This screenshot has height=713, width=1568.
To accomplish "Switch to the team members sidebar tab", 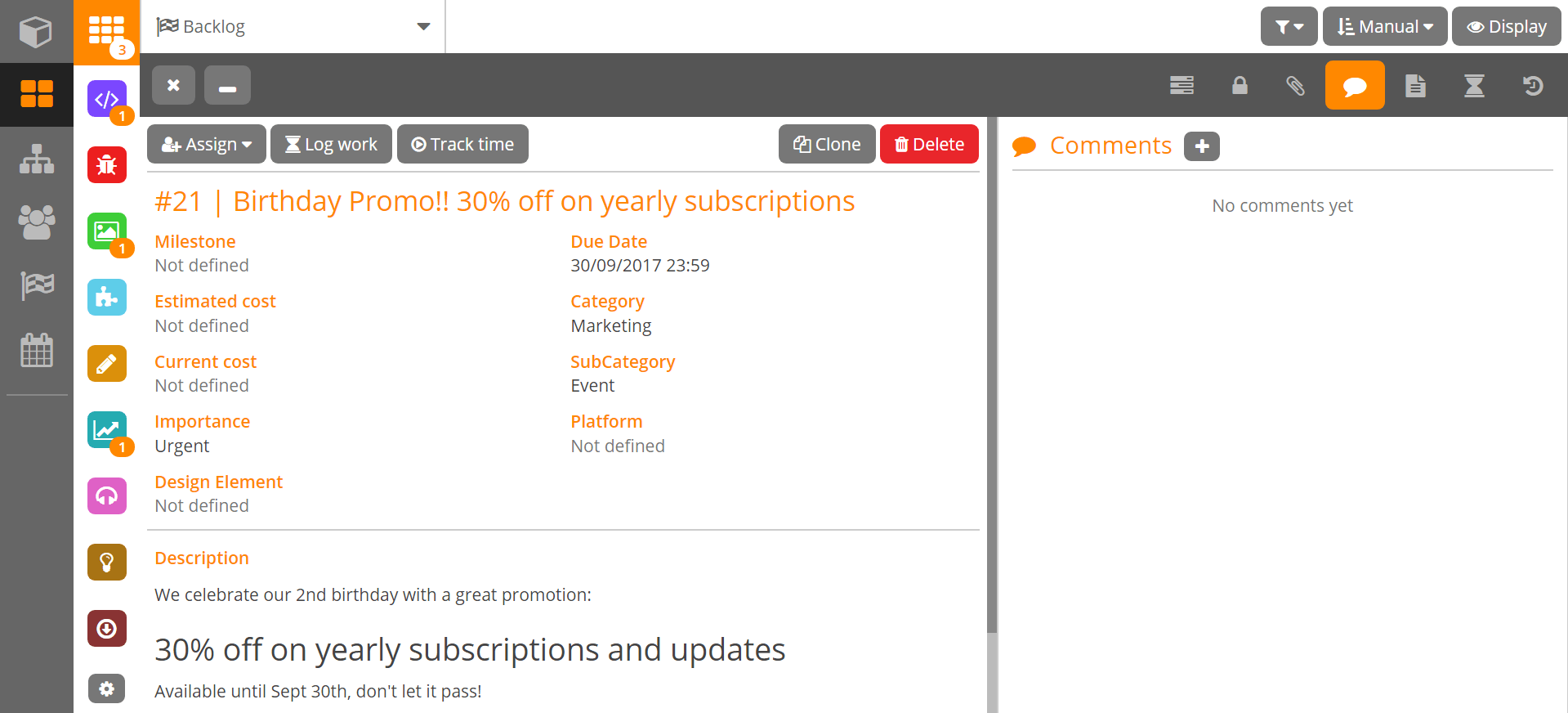I will pyautogui.click(x=37, y=222).
